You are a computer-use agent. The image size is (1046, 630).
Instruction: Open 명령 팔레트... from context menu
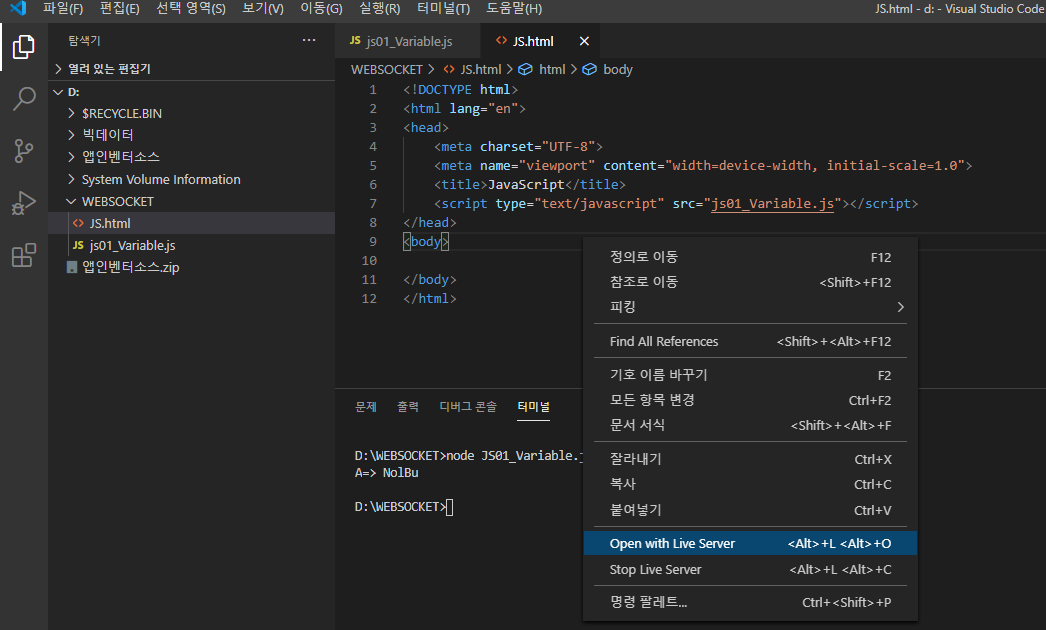tap(750, 602)
